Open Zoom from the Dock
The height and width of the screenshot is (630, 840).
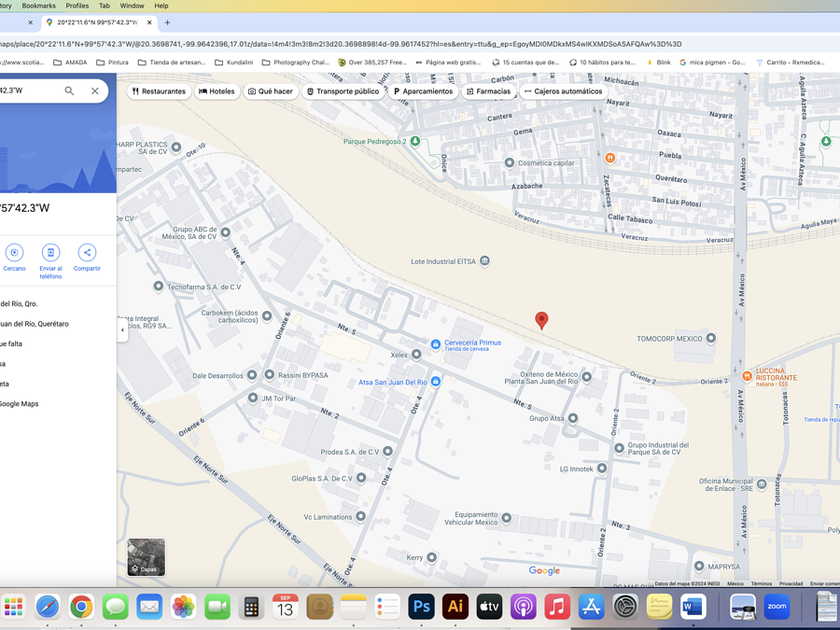click(x=777, y=607)
